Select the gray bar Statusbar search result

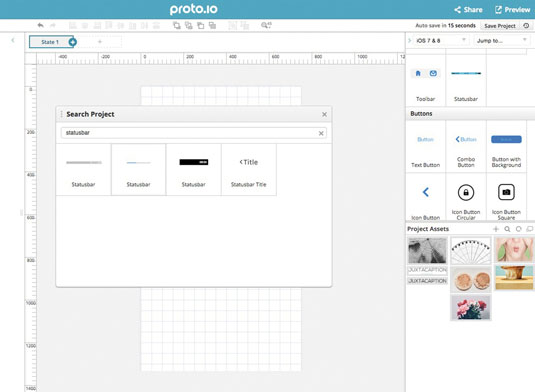[84, 170]
